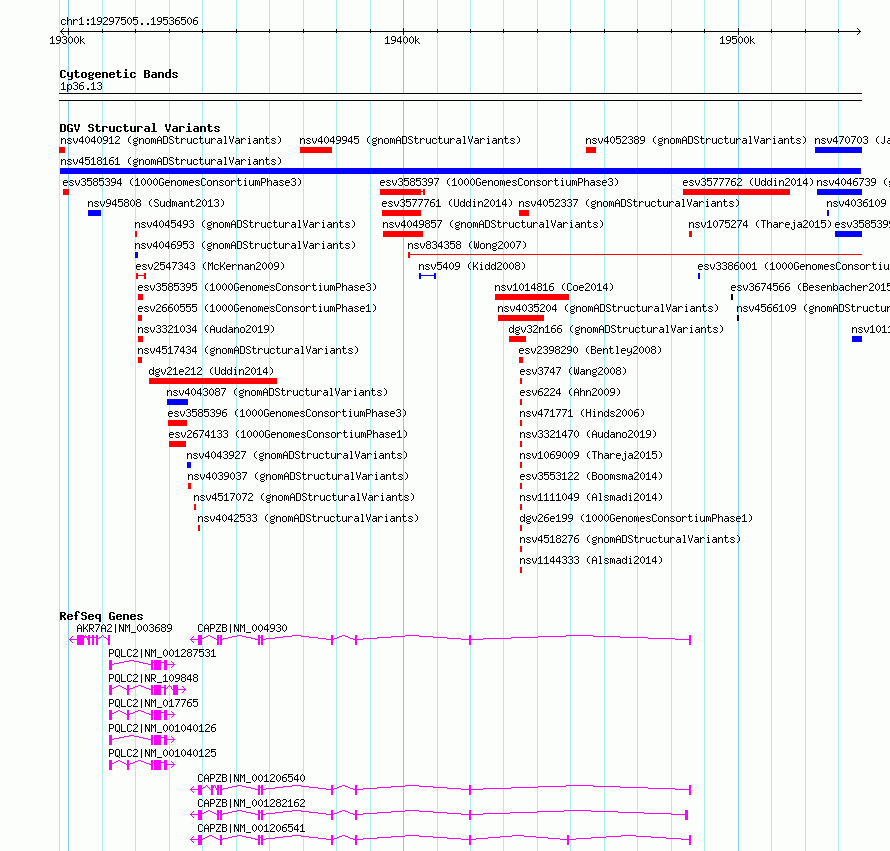Click the esv3585395 variant label

coord(257,287)
